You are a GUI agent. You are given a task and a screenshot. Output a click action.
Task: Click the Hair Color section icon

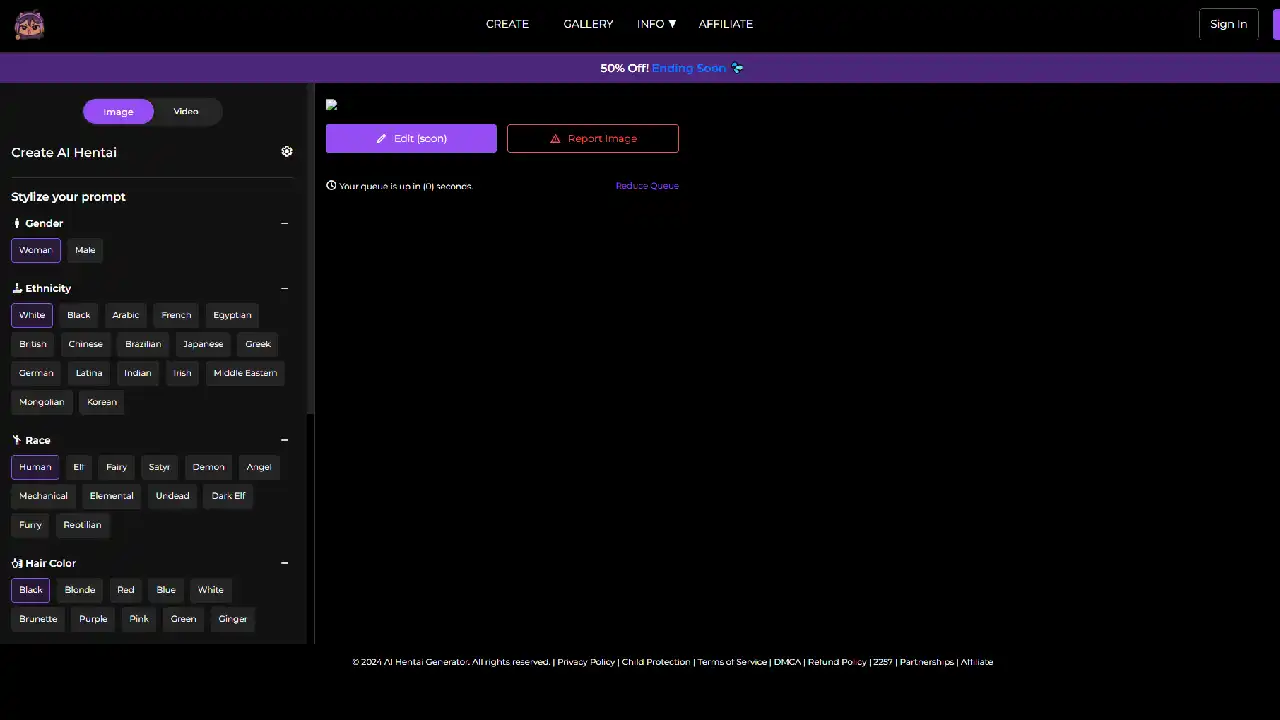click(17, 563)
